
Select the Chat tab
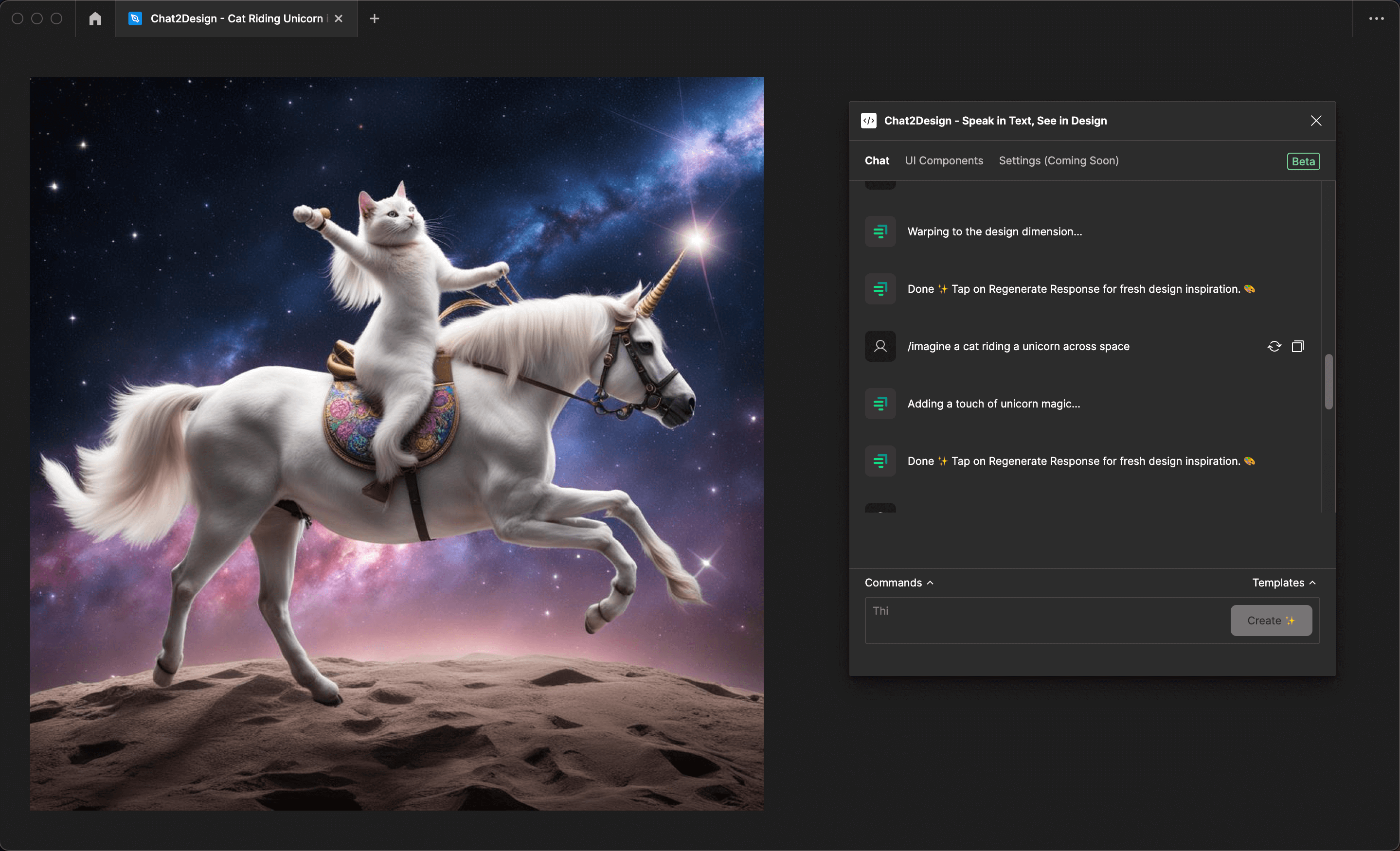tap(877, 160)
